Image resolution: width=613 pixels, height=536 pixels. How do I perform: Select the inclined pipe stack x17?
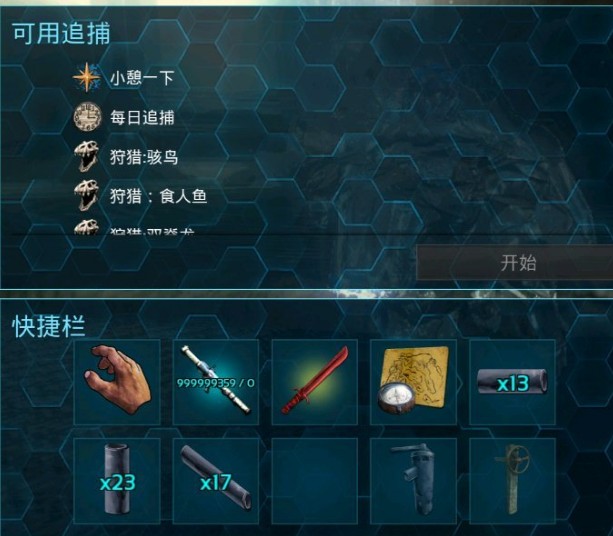216,481
